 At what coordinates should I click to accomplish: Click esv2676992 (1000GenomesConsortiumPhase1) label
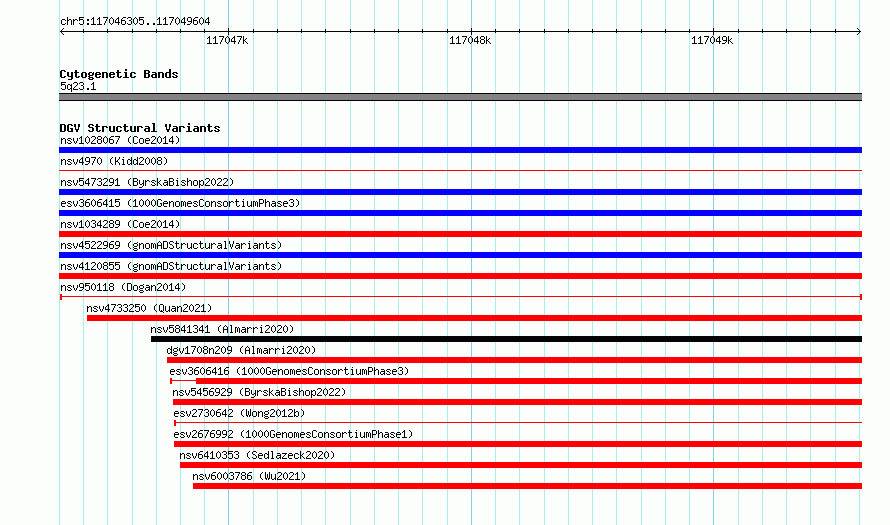point(293,434)
